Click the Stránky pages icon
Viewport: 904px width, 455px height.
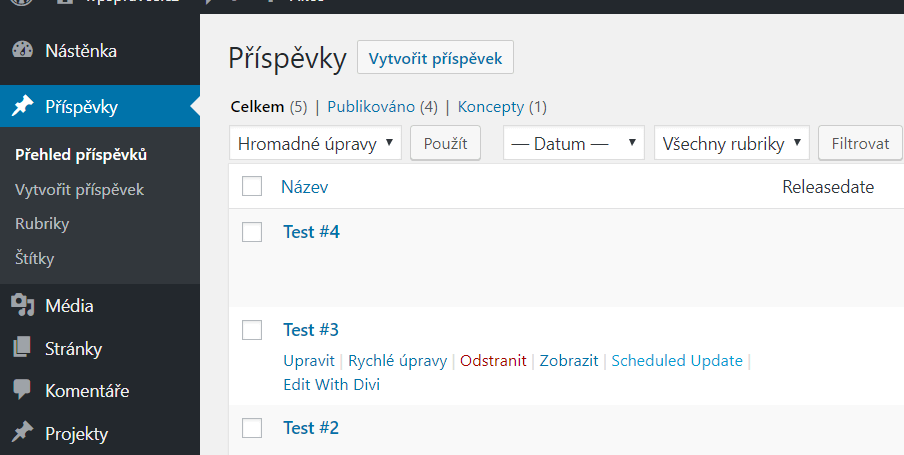point(22,348)
